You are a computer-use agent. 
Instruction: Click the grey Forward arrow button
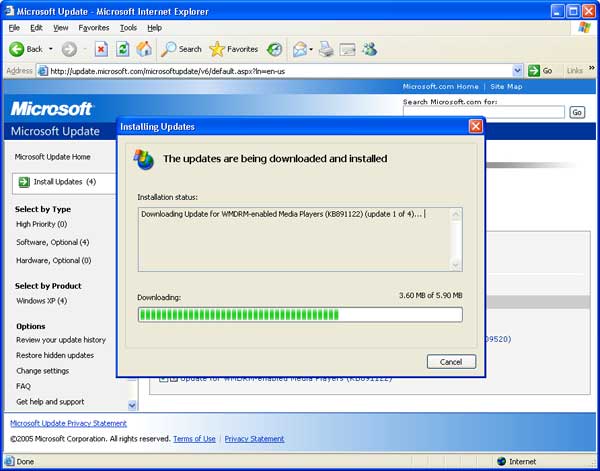69,49
